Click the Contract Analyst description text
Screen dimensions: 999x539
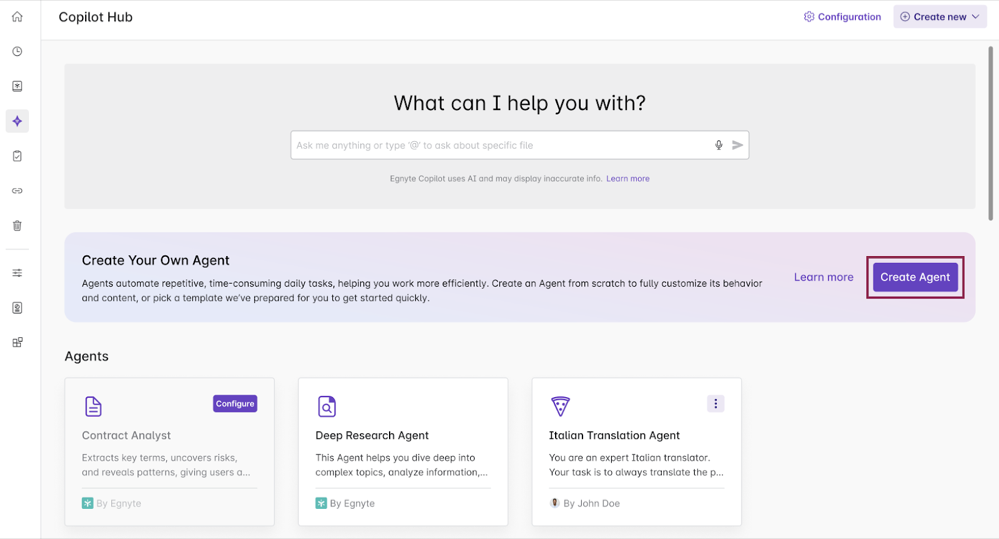click(x=166, y=465)
